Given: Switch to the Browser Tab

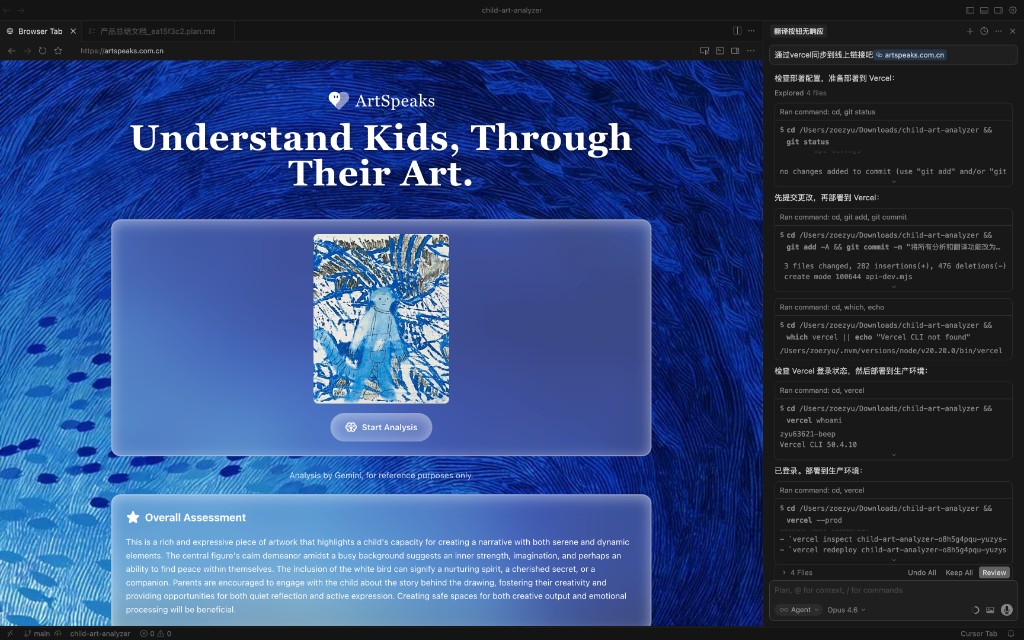Looking at the screenshot, I should coord(38,30).
